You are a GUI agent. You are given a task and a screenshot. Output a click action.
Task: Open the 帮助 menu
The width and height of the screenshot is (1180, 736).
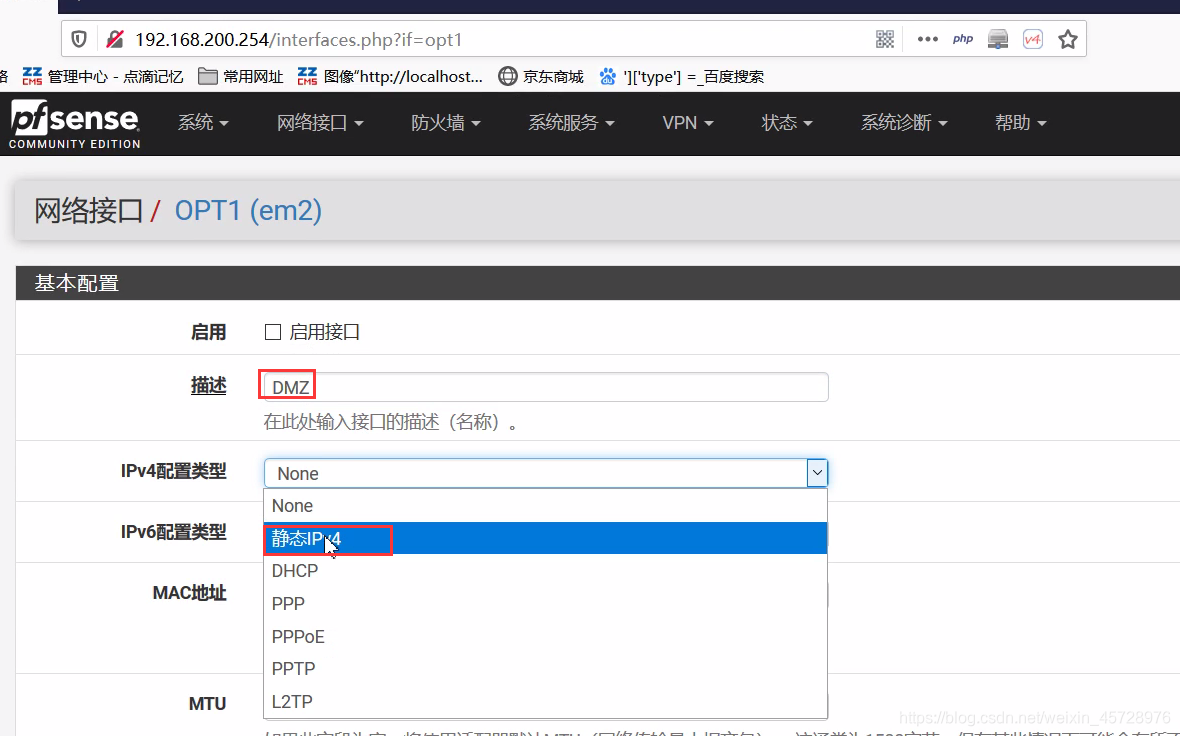tap(1020, 123)
